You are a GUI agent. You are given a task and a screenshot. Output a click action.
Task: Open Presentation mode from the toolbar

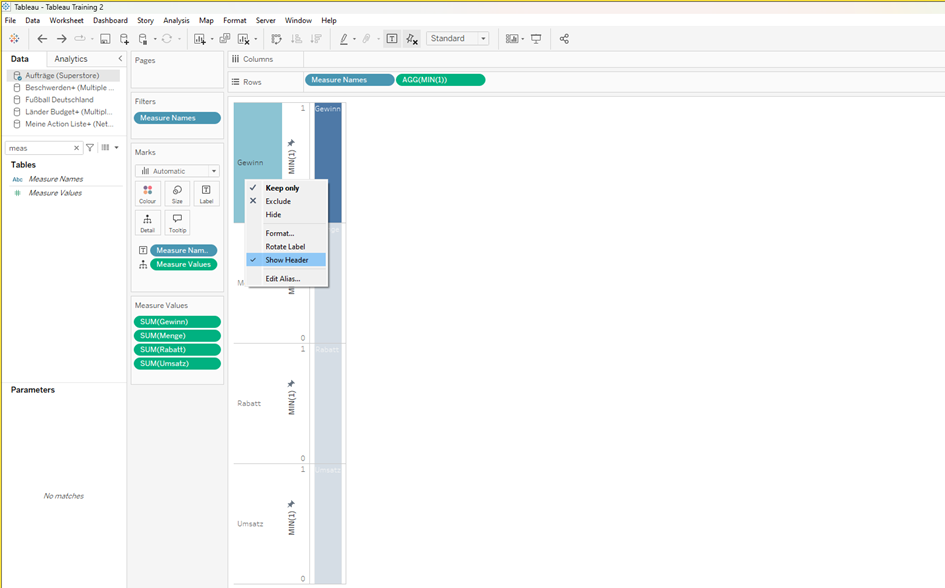[x=536, y=39]
